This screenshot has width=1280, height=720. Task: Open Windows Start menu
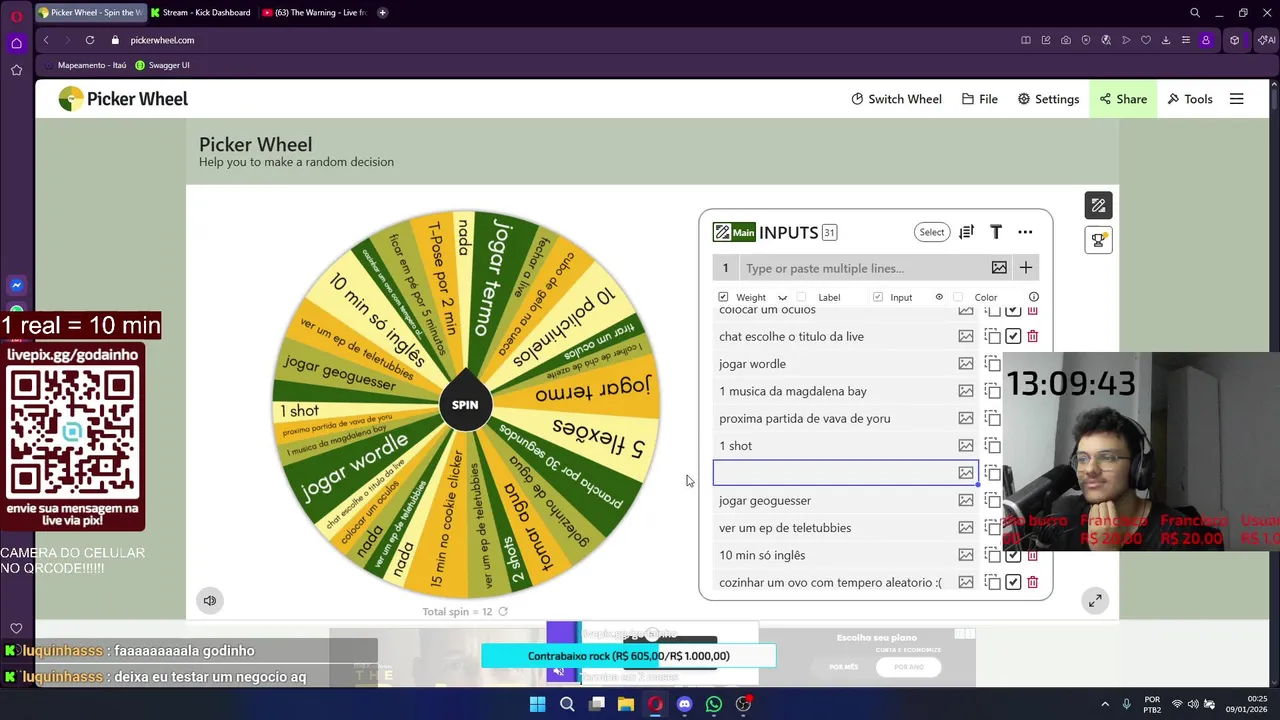pos(538,704)
